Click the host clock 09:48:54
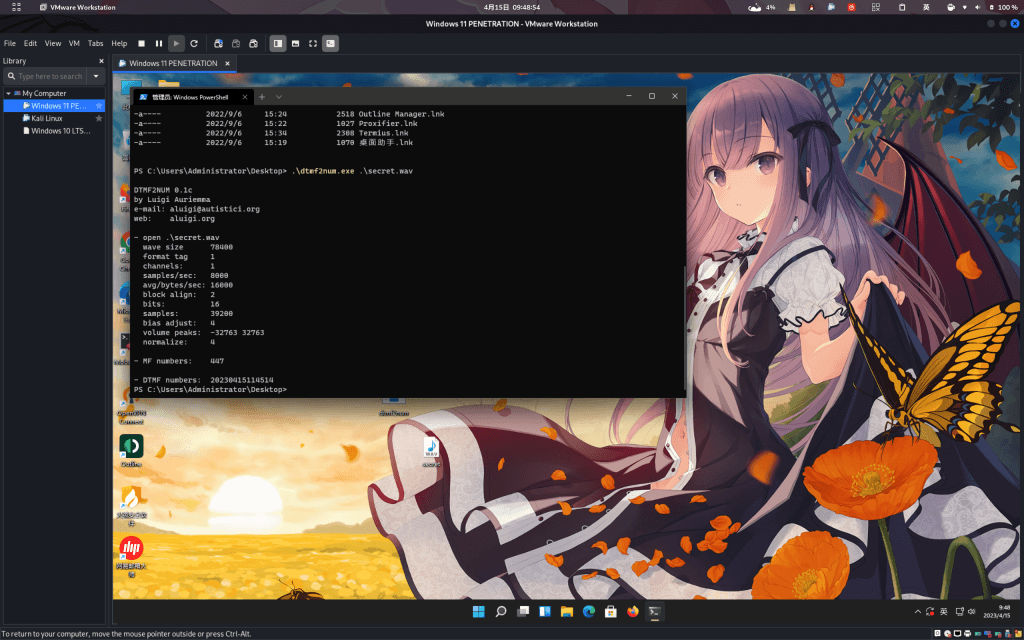1024x640 pixels. [512, 7]
